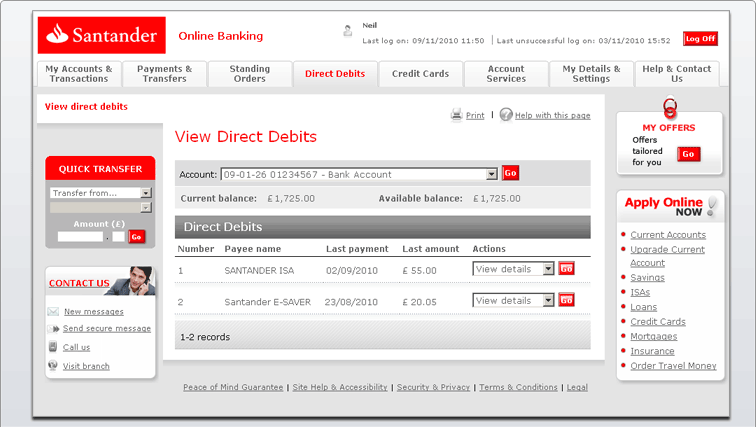Open the Credit Cards tab
The image size is (756, 427).
420,74
